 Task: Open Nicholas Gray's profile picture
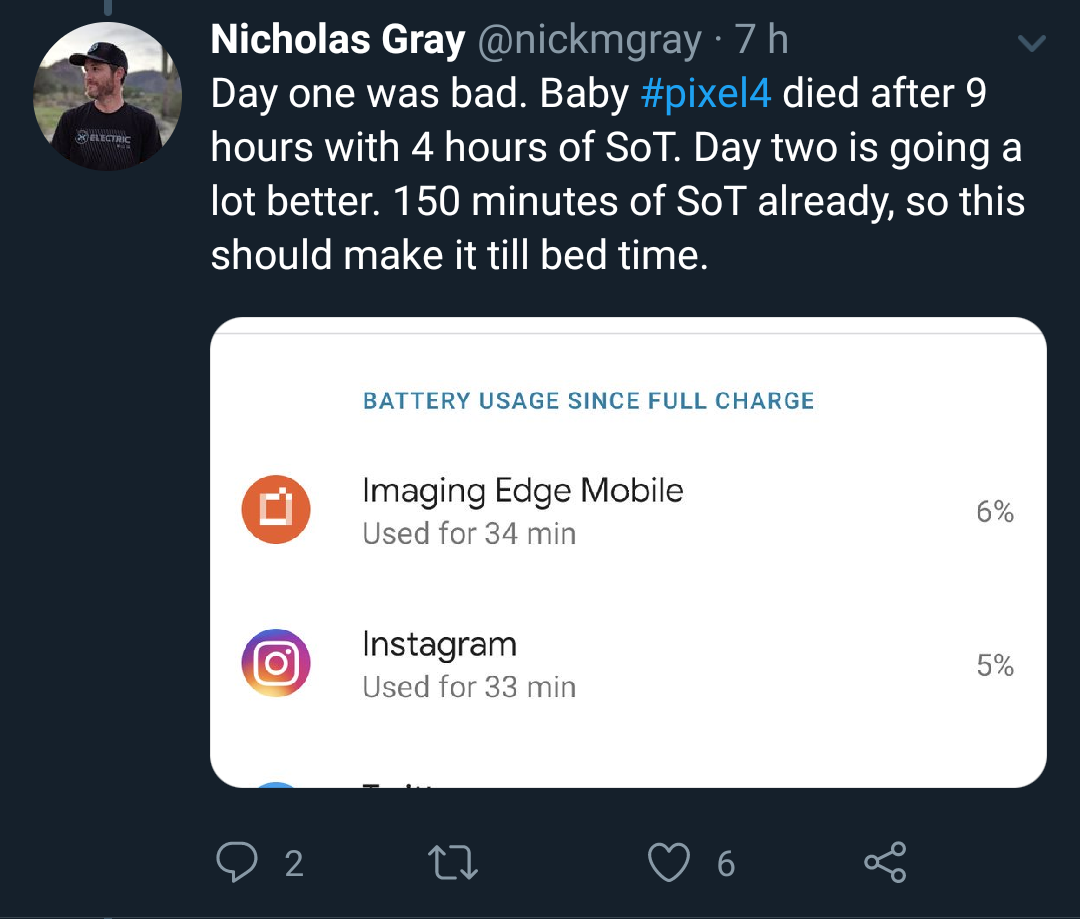click(x=107, y=96)
